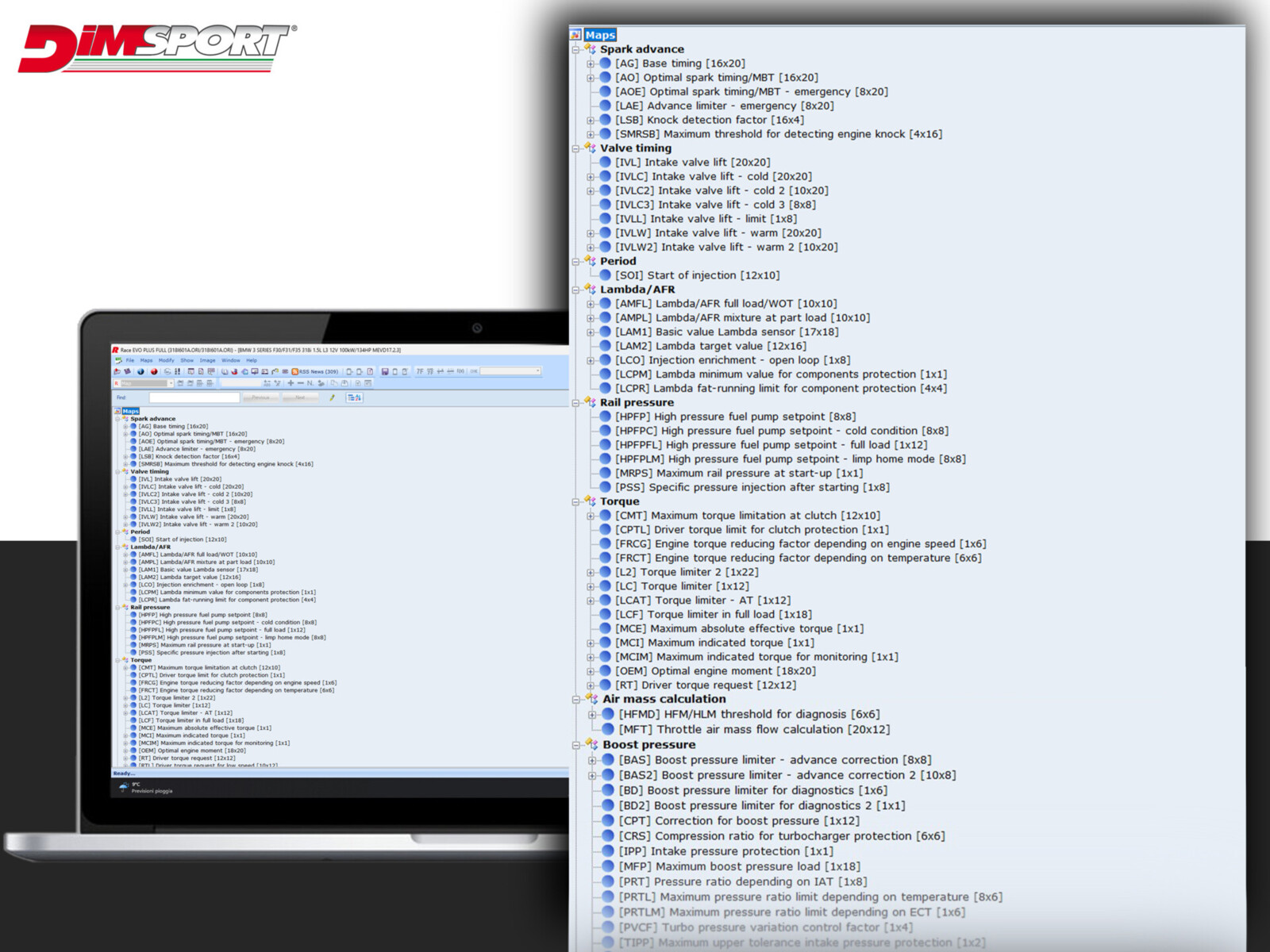Click the red ball toolbar icon
This screenshot has width=1270, height=952.
(154, 371)
